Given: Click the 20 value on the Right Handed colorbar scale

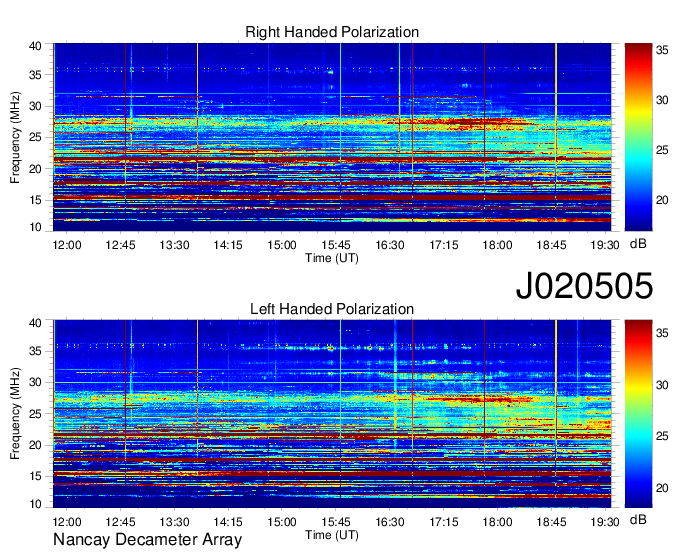Looking at the screenshot, I should click(662, 200).
